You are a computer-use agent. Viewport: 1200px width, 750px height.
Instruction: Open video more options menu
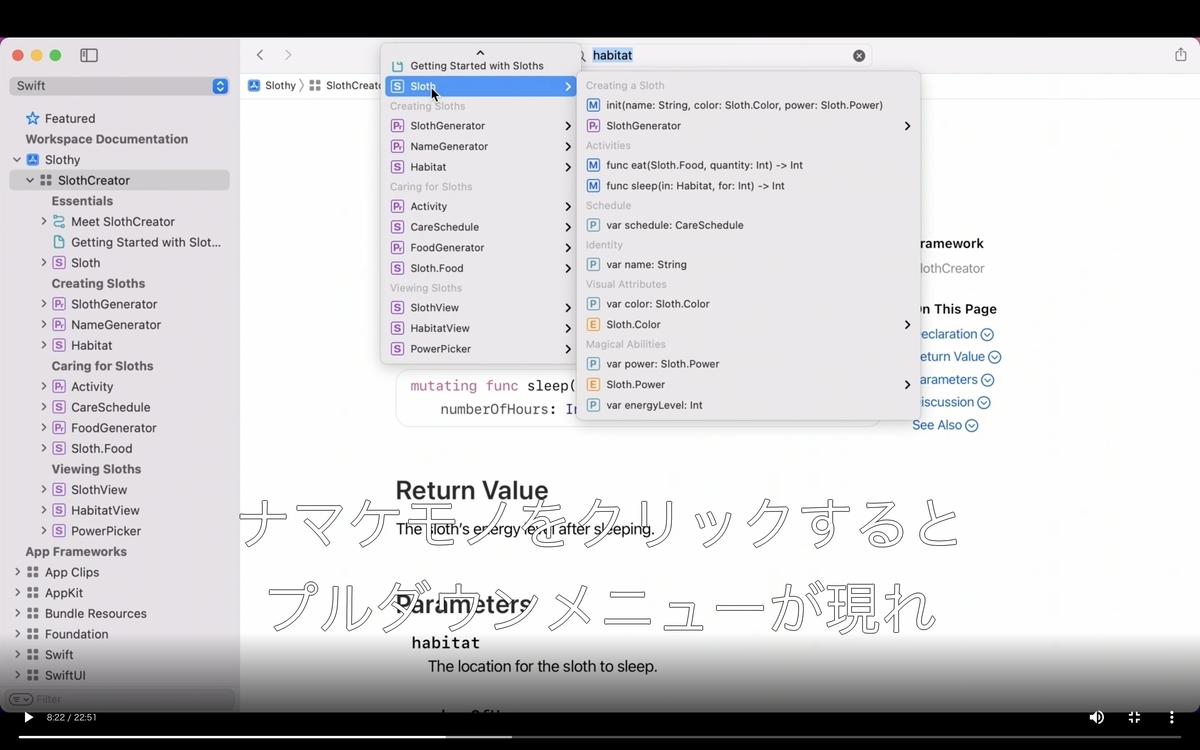pos(1171,717)
